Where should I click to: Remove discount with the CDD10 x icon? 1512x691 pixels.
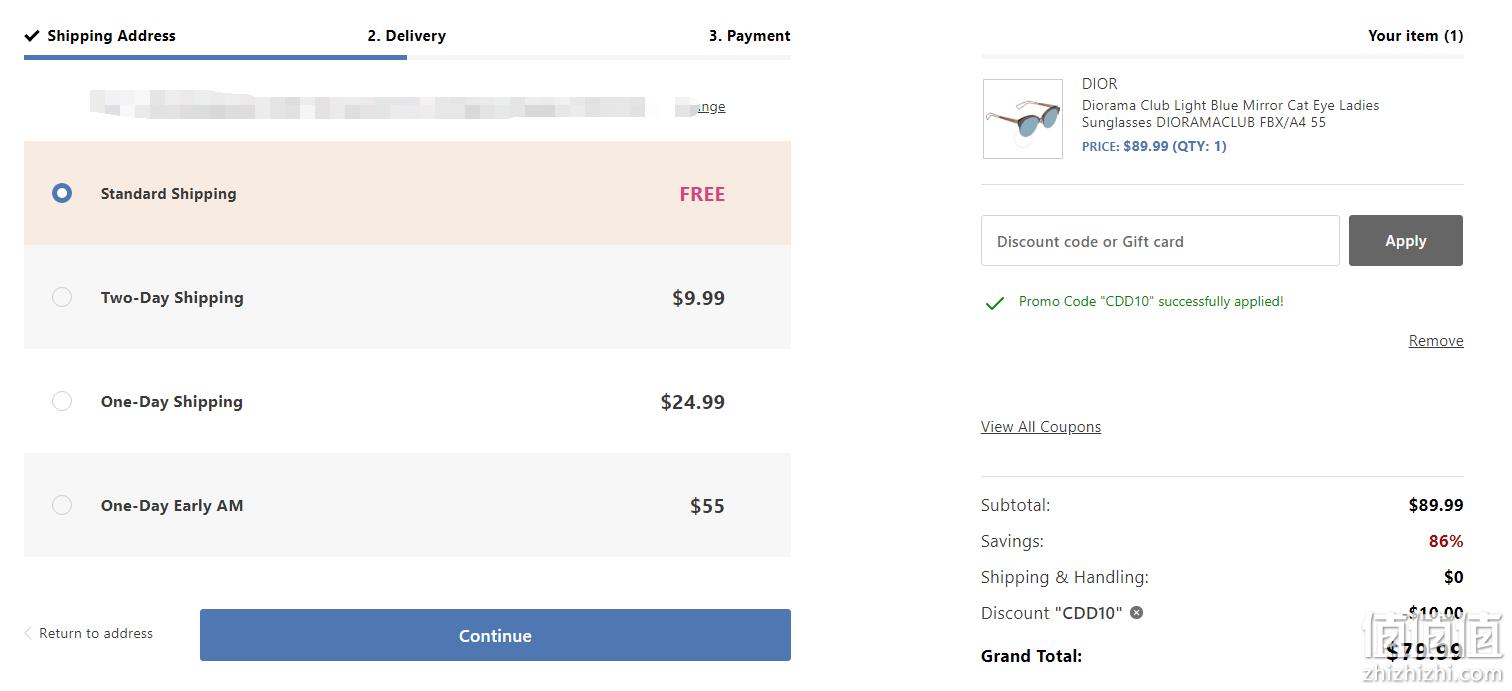pyautogui.click(x=1136, y=613)
